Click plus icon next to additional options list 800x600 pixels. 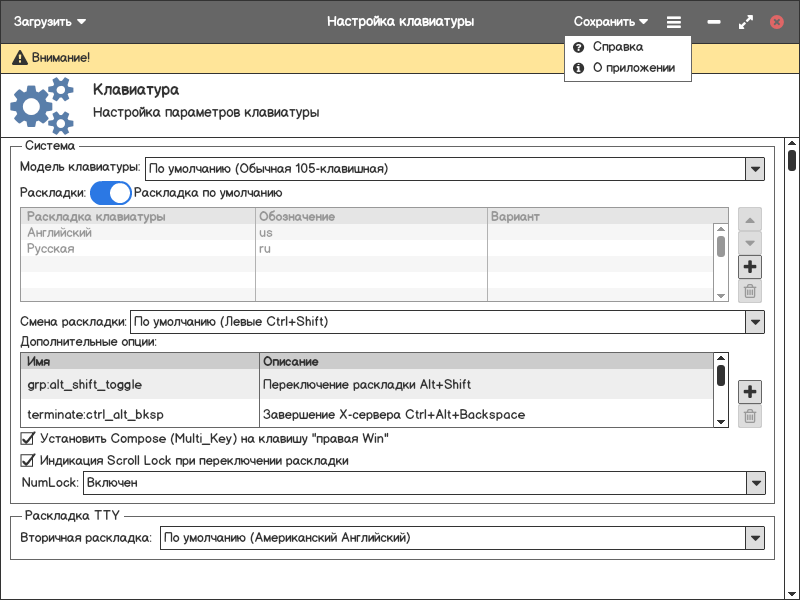750,391
